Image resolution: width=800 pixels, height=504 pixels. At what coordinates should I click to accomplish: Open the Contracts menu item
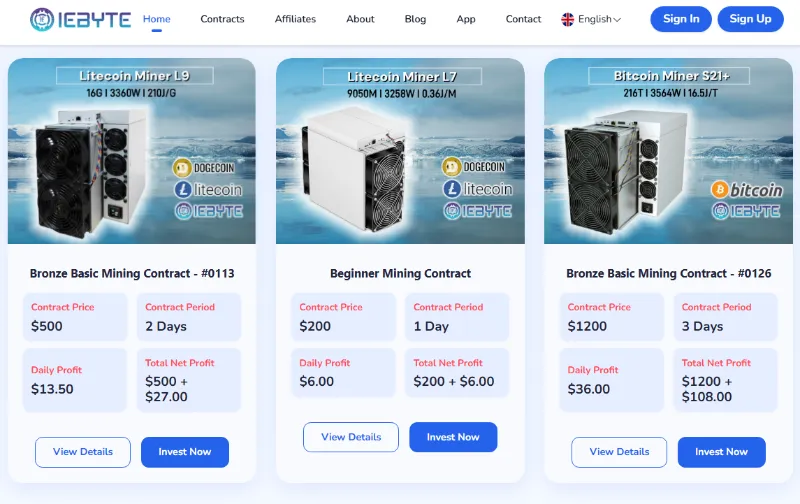point(222,19)
